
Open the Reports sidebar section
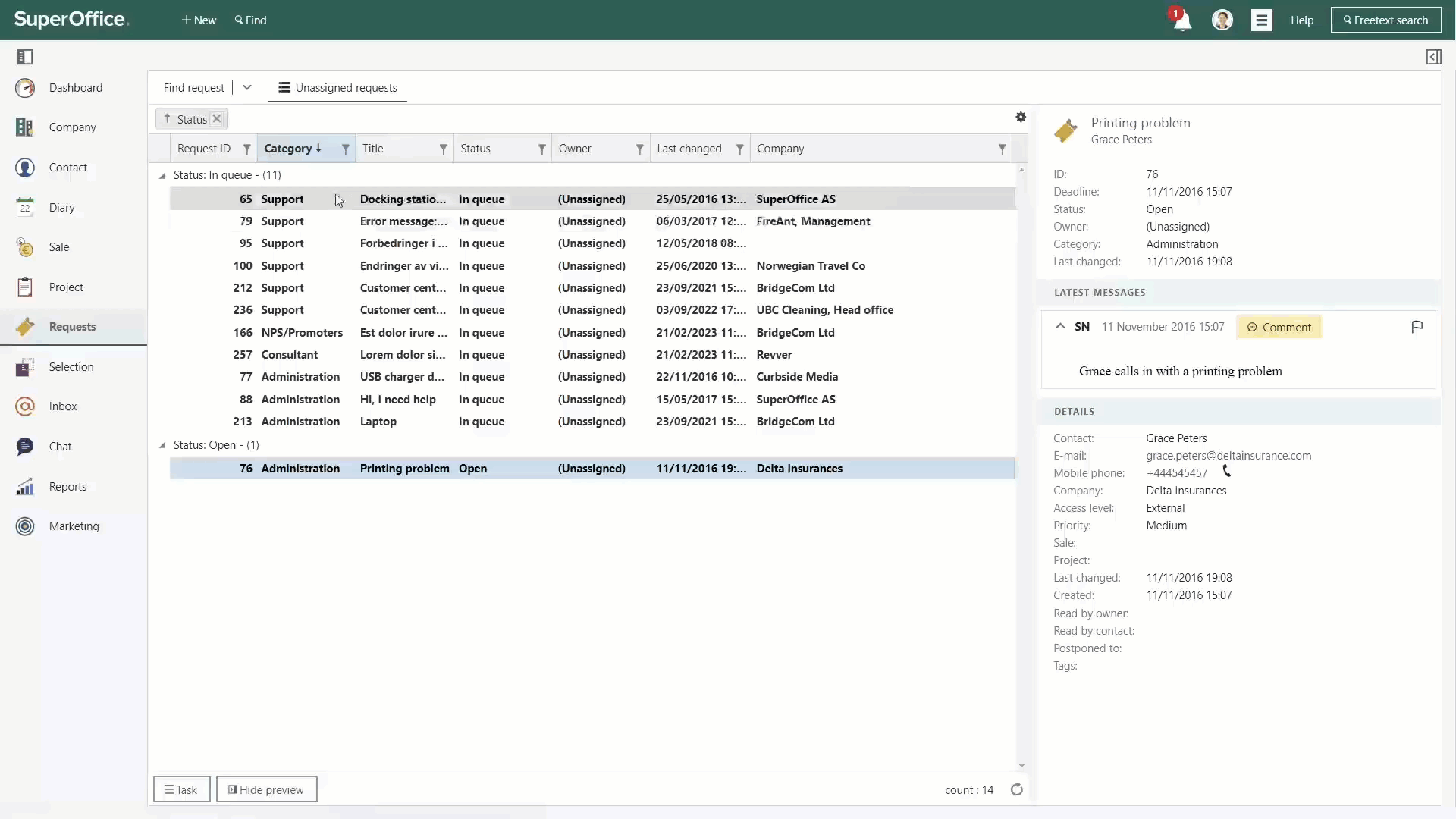point(67,486)
